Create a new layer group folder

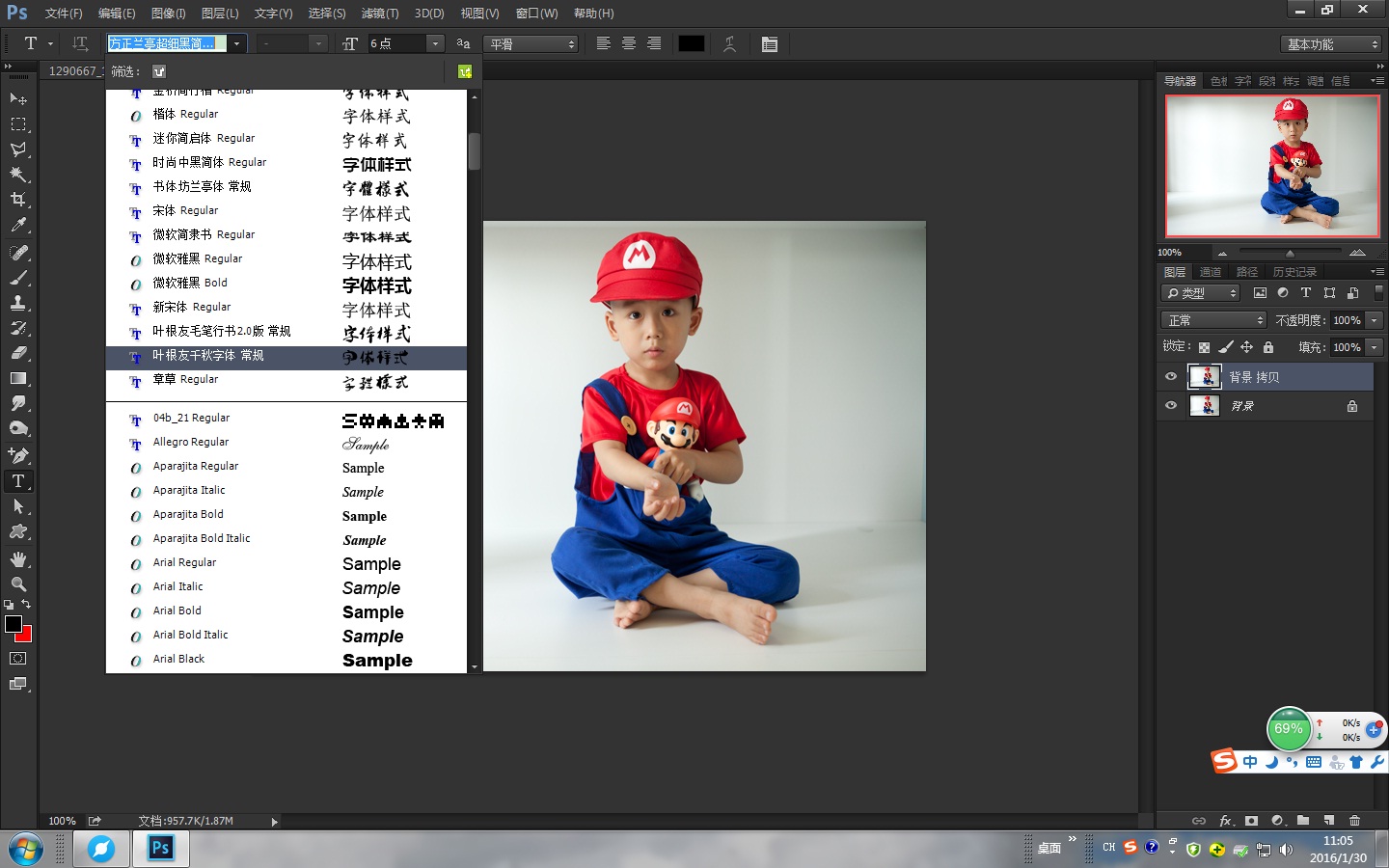coord(1303,821)
